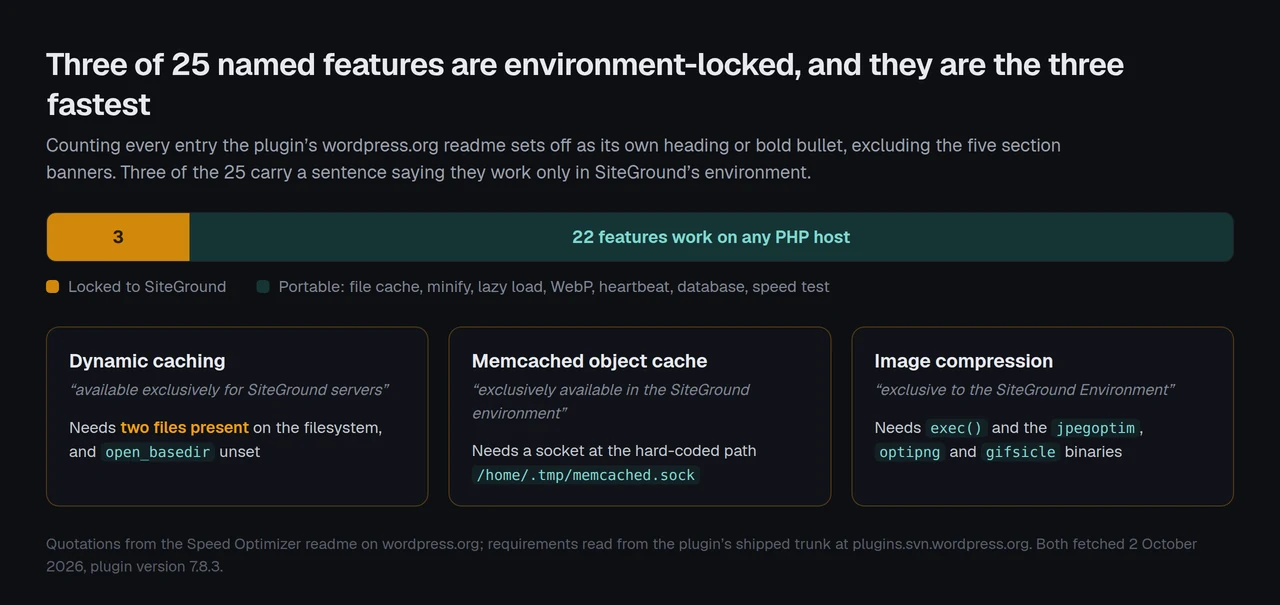Viewport: 1280px width, 605px height.
Task: Click the 'optipng' code chip
Action: (909, 452)
